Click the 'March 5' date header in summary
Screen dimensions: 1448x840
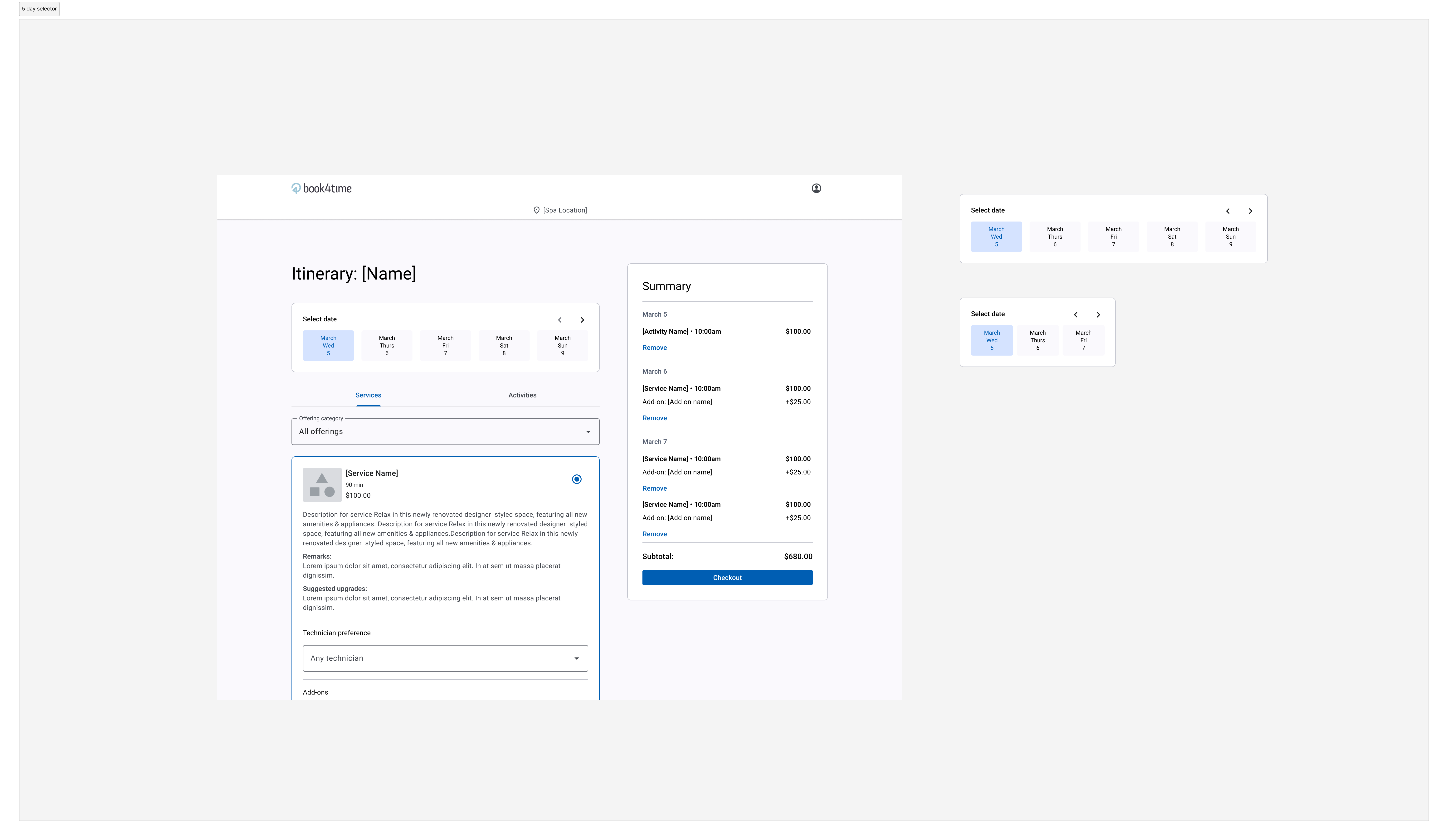tap(655, 315)
